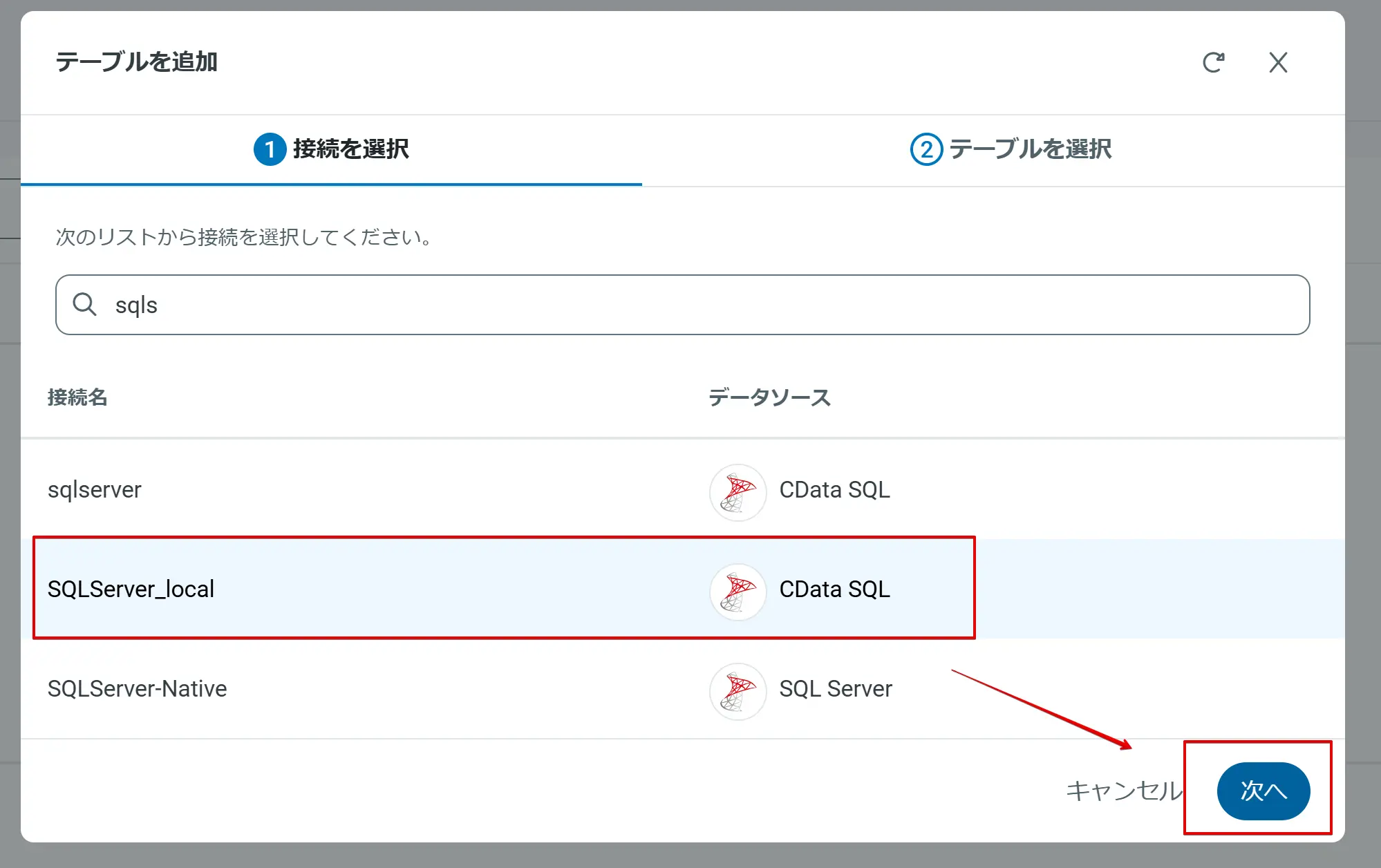Click the キャンセル button

coord(1123,791)
